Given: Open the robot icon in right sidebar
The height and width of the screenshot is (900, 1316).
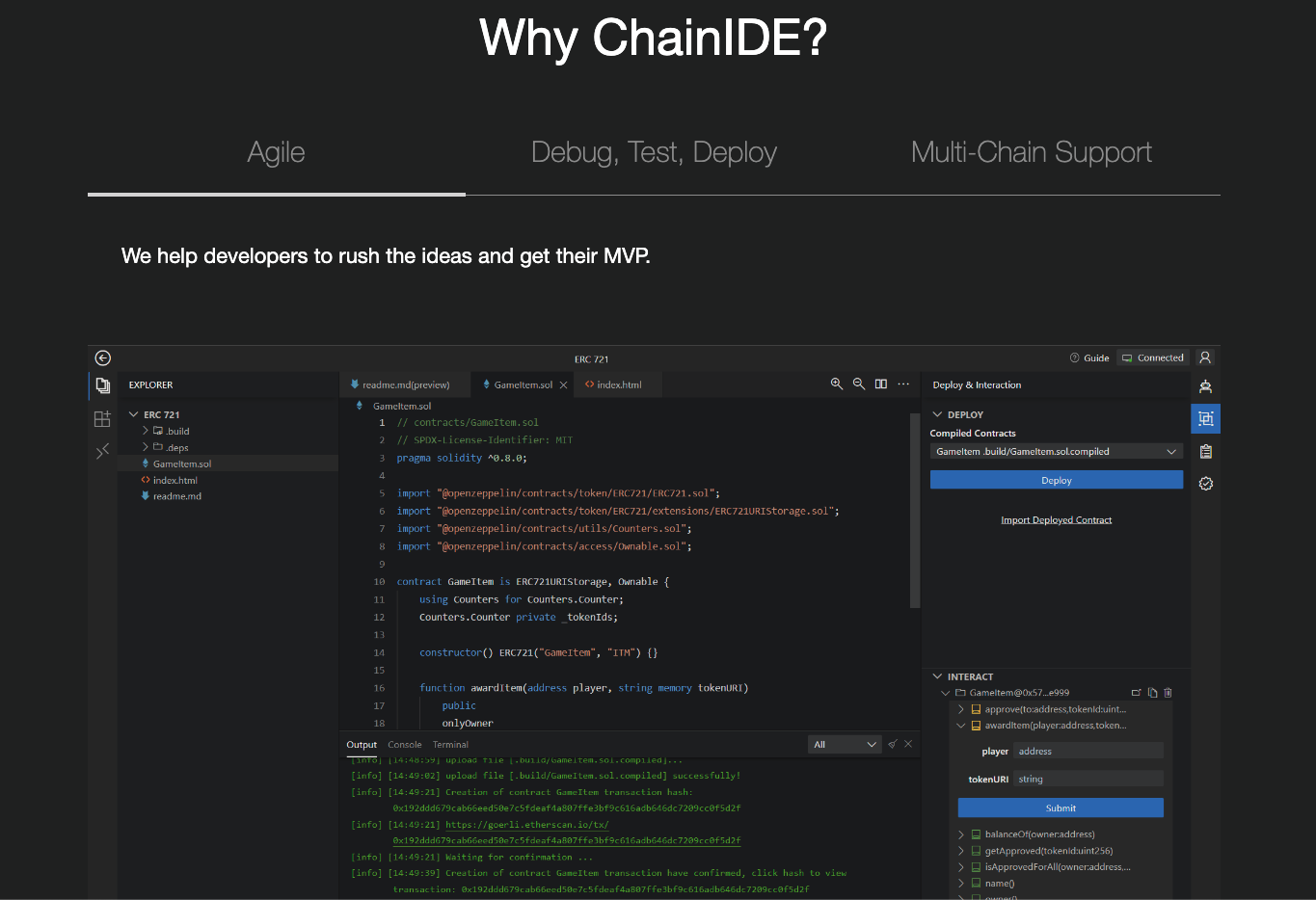Looking at the screenshot, I should click(x=1205, y=386).
